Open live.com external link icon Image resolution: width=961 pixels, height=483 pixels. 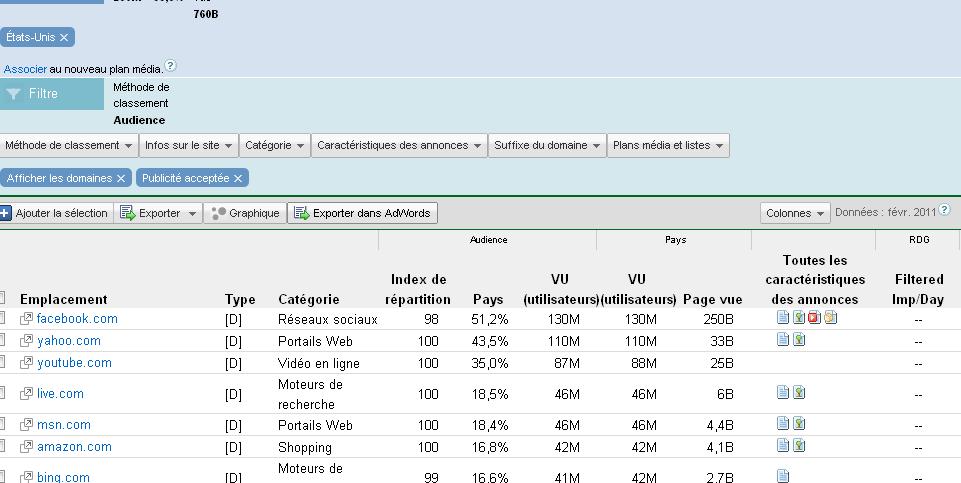point(26,394)
